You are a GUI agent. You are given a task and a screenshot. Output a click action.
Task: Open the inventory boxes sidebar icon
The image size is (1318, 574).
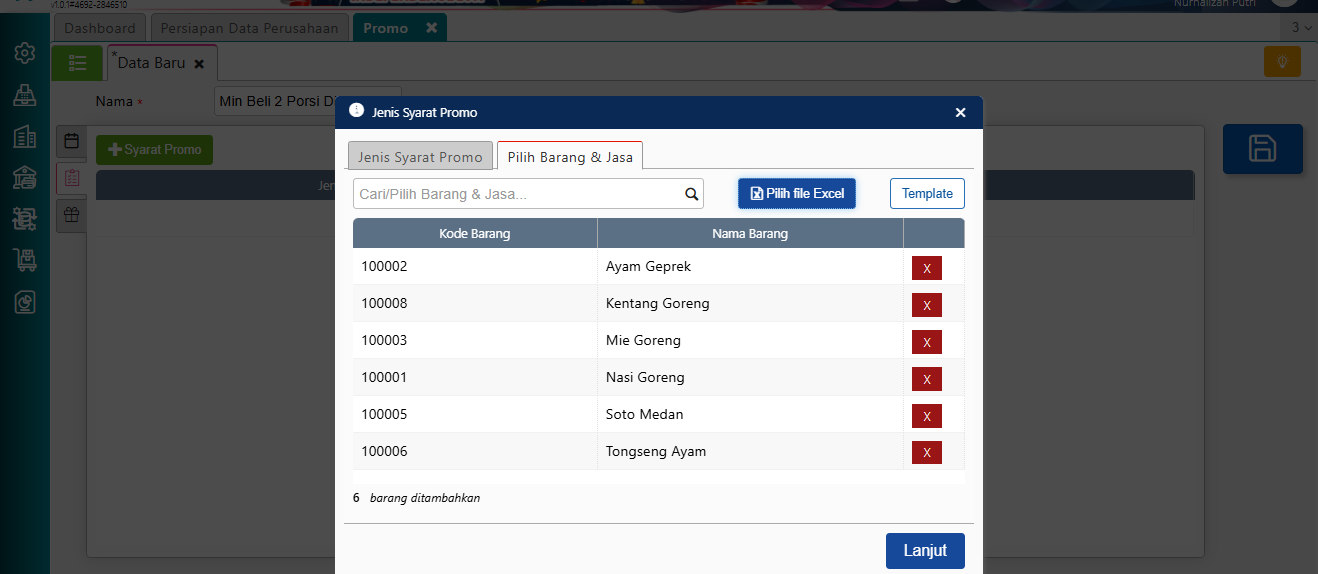pyautogui.click(x=25, y=219)
